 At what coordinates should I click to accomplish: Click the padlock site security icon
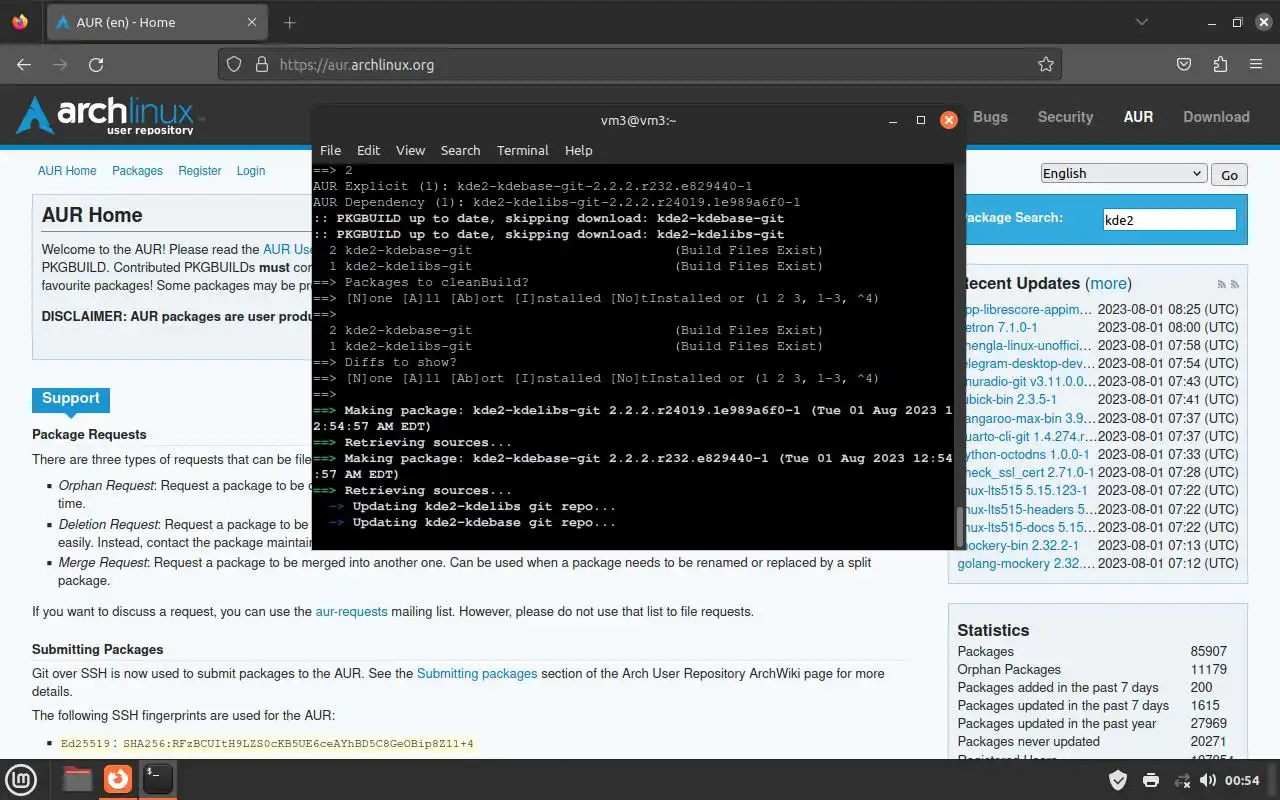coord(262,64)
